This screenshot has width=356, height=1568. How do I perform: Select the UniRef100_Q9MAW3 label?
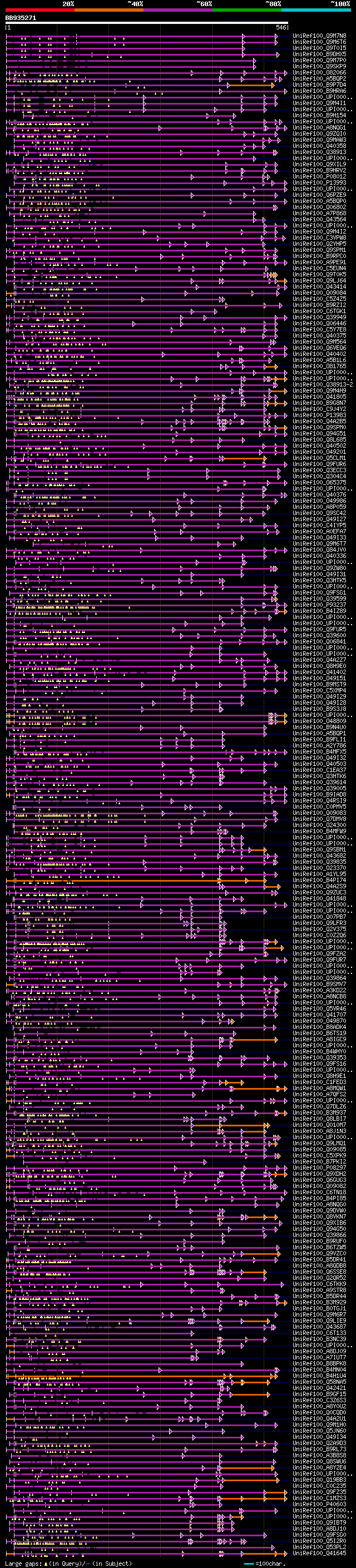[x=319, y=140]
